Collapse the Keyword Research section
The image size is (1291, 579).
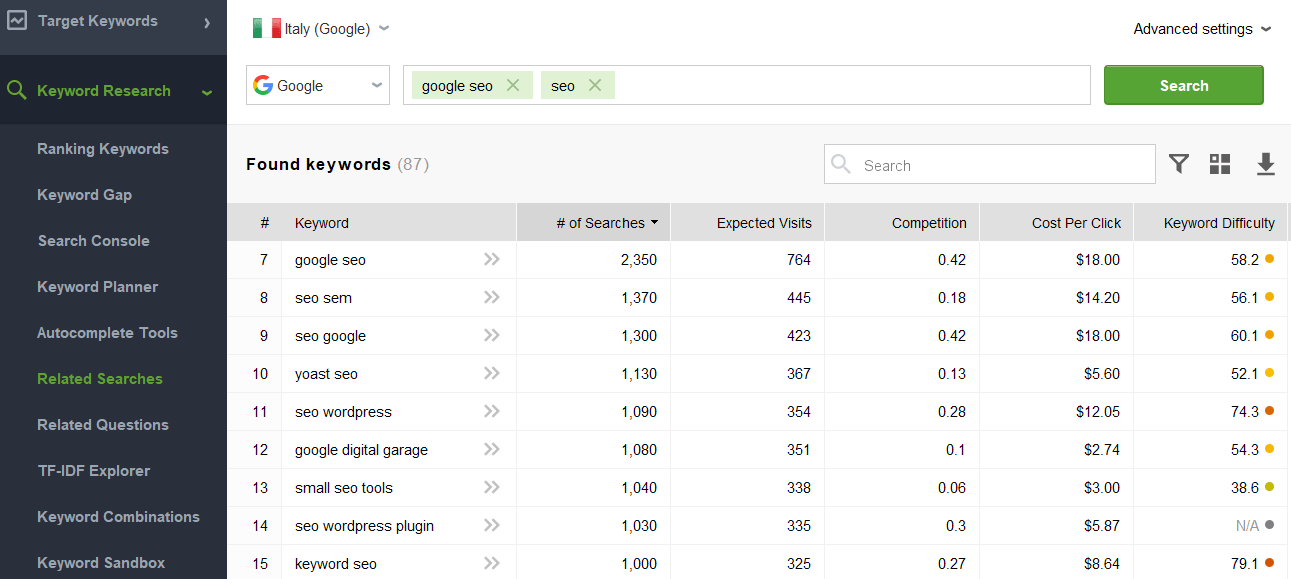207,92
